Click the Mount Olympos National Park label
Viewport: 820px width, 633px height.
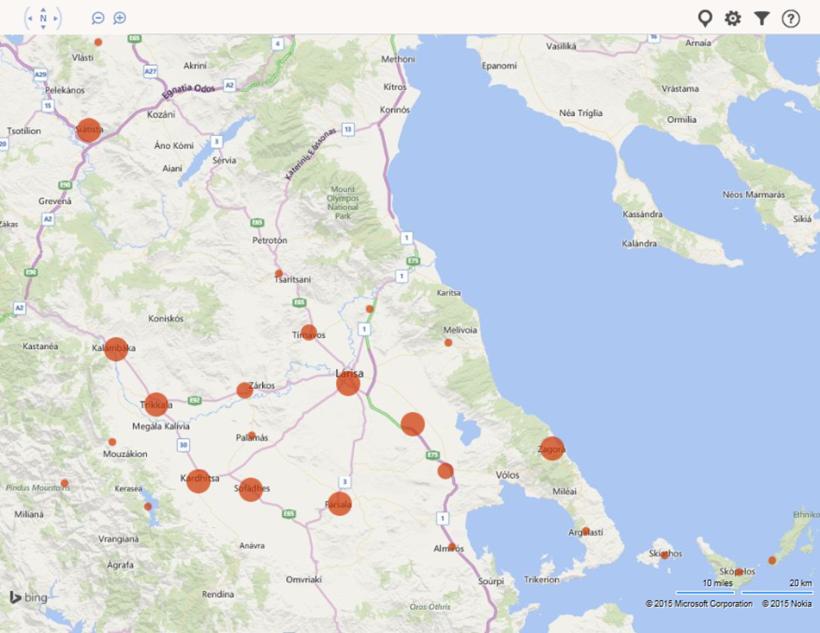pyautogui.click(x=343, y=202)
